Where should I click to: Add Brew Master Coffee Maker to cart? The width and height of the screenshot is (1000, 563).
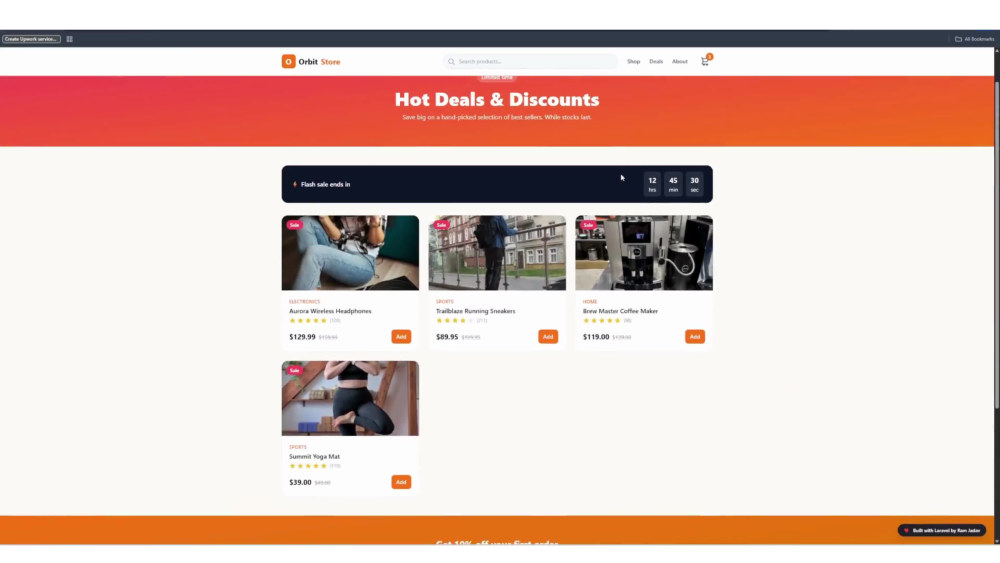pyautogui.click(x=695, y=337)
